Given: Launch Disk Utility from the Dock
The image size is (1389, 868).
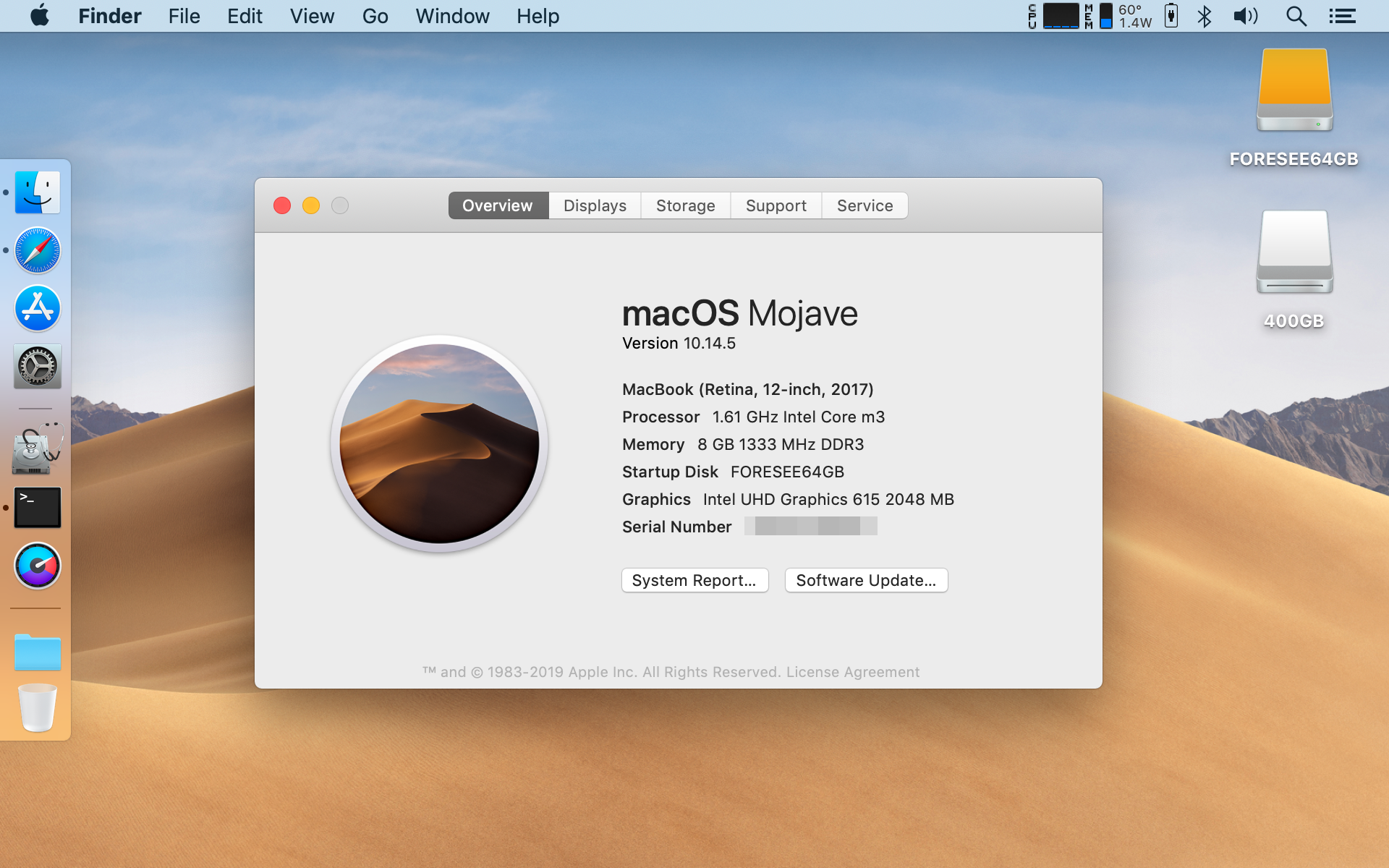Looking at the screenshot, I should click(38, 448).
